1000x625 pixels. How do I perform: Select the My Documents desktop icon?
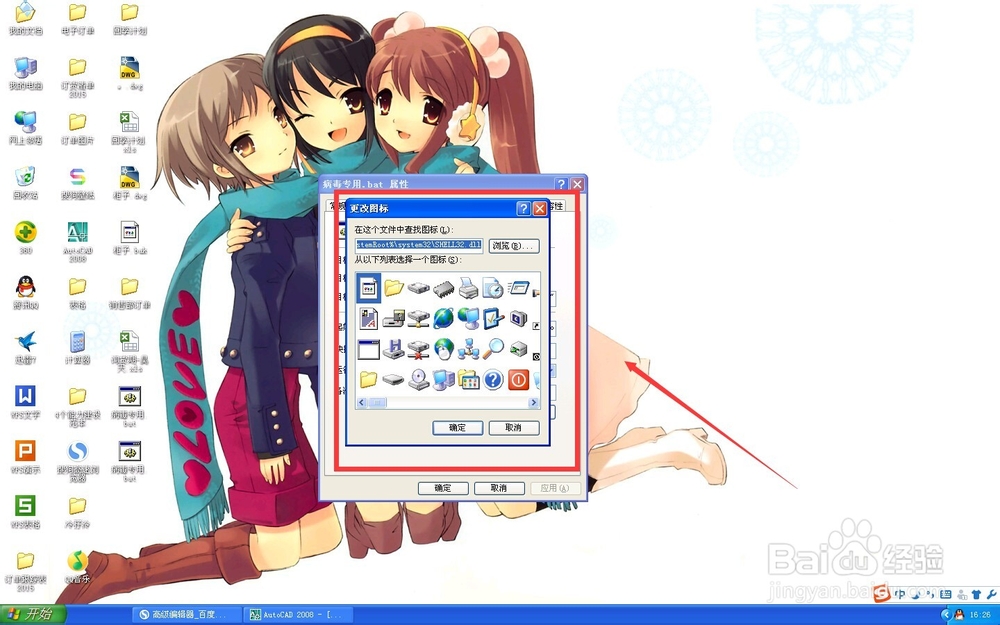[26, 18]
